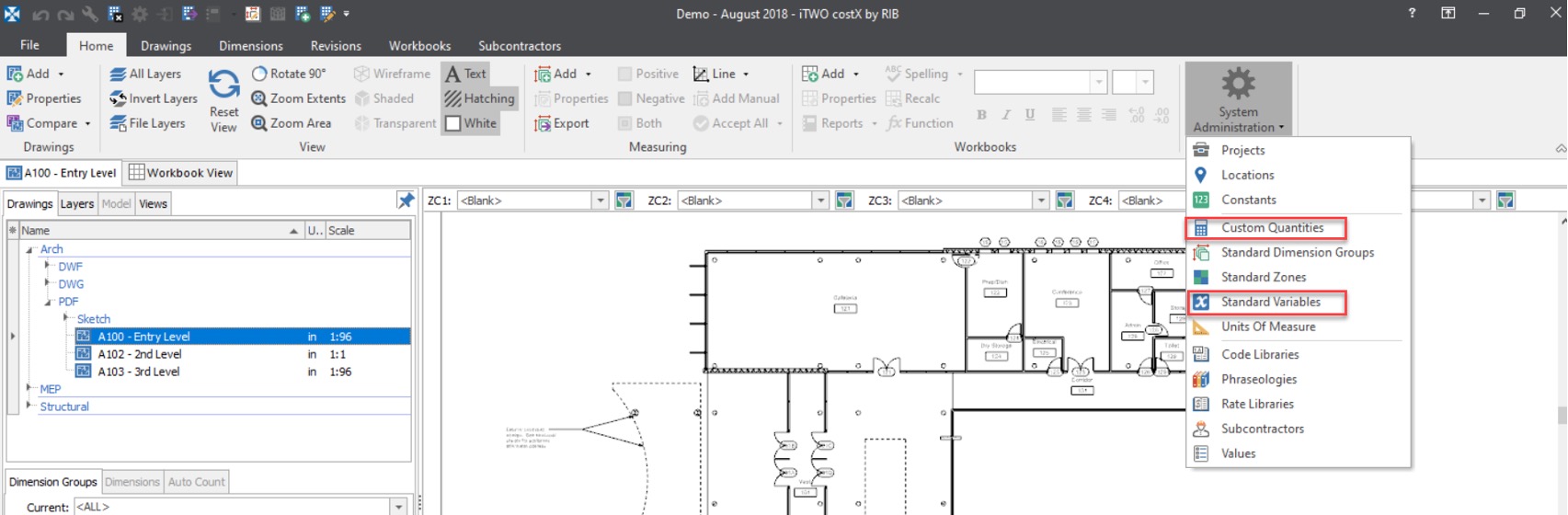Select drawing A102 - 2nd Level
The height and width of the screenshot is (515, 1568).
[x=140, y=354]
